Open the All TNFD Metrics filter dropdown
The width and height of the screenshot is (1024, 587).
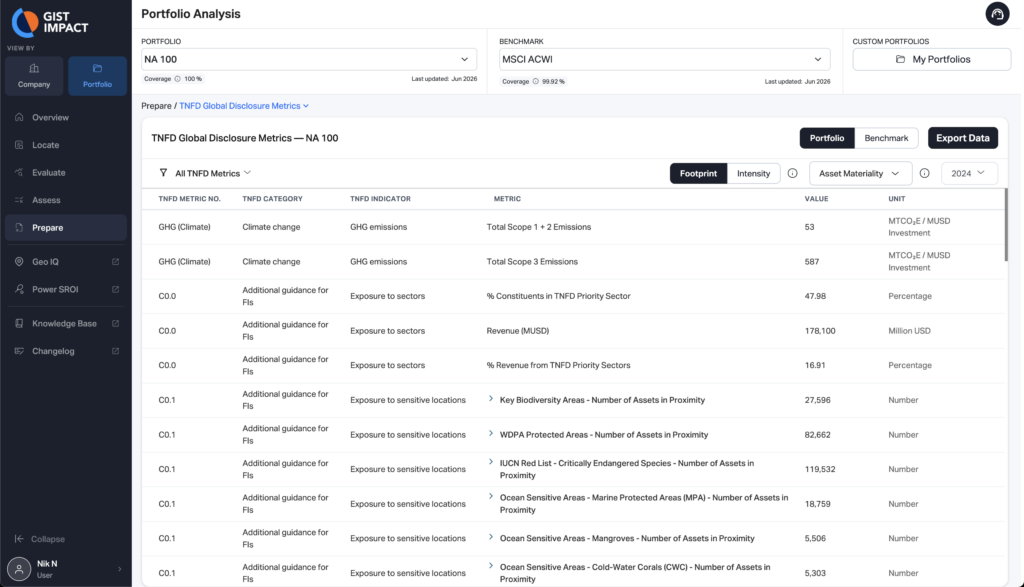click(205, 173)
